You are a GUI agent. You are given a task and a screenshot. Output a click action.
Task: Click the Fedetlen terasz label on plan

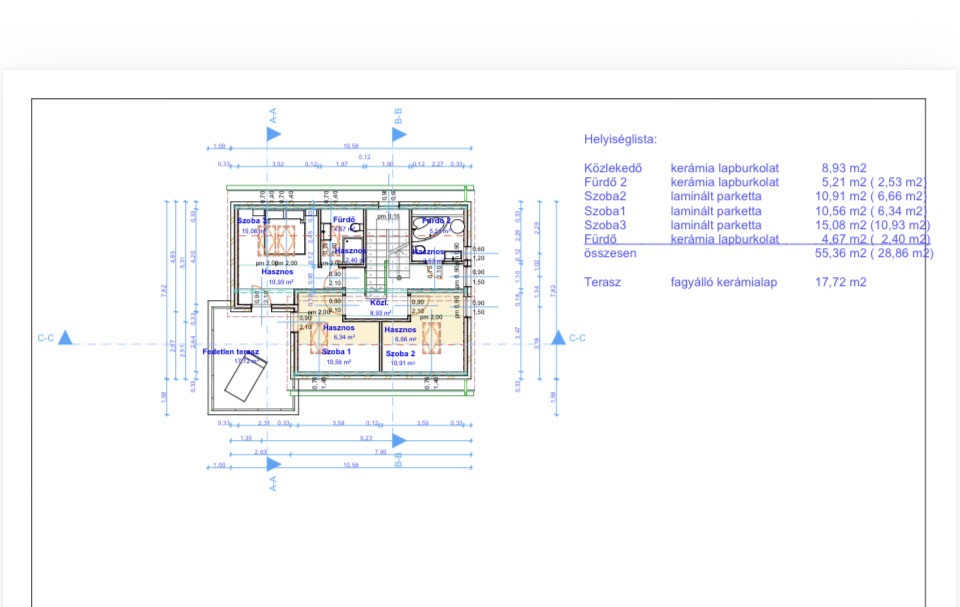click(x=231, y=352)
